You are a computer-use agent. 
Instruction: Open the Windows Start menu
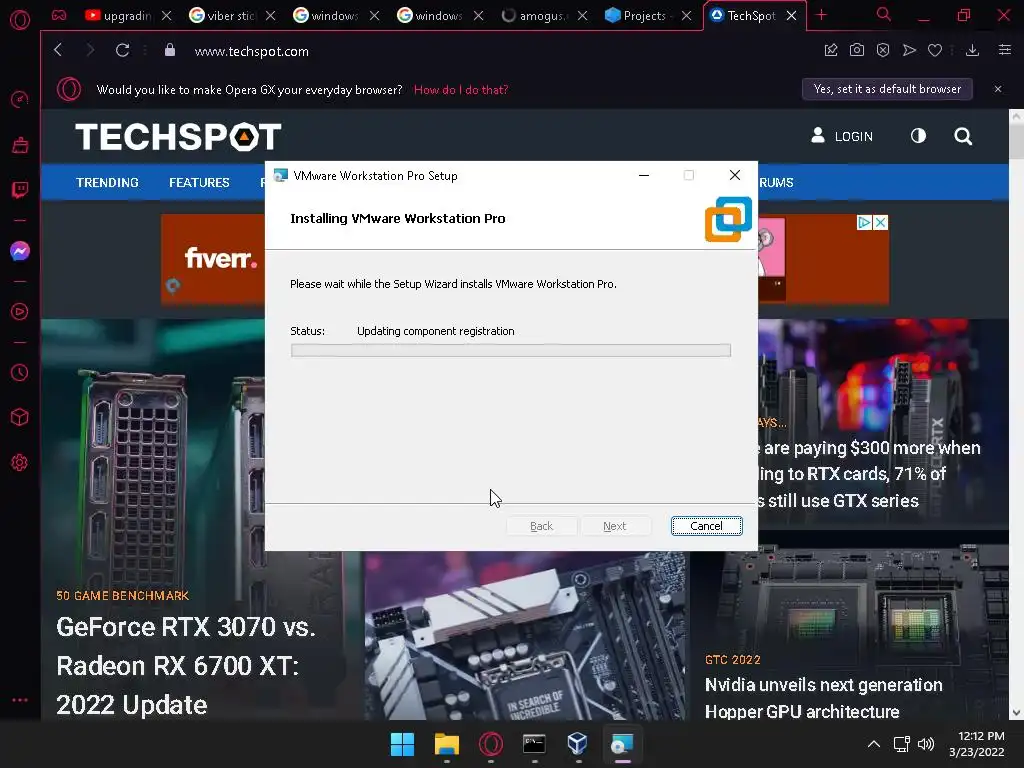point(402,744)
